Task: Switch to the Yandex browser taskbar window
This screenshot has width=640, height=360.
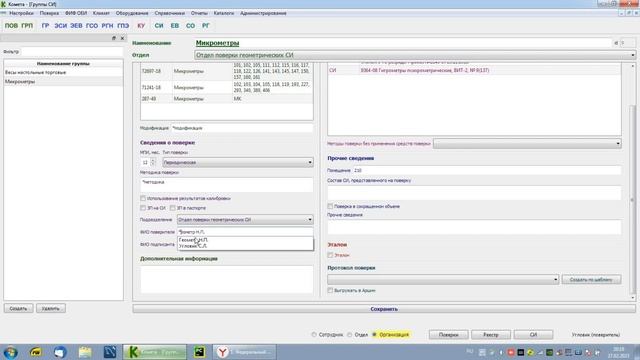Action: tap(244, 352)
